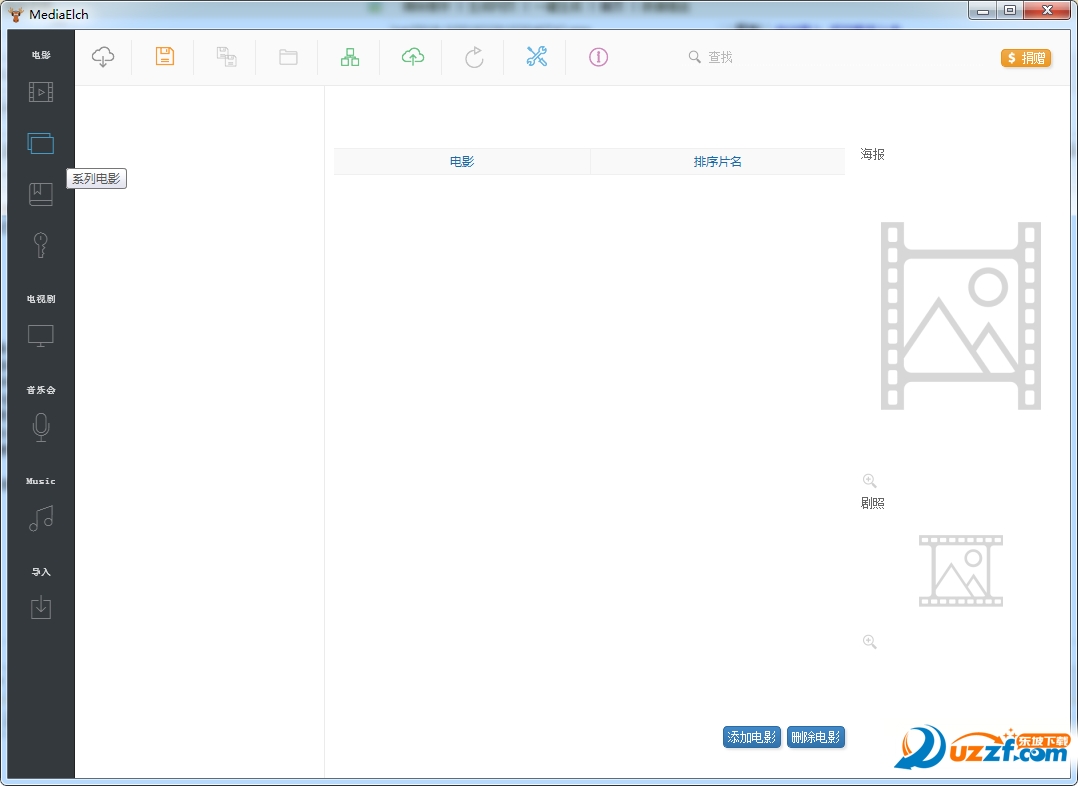The width and height of the screenshot is (1078, 786).
Task: Minimize the MediaElch window
Action: coord(983,10)
